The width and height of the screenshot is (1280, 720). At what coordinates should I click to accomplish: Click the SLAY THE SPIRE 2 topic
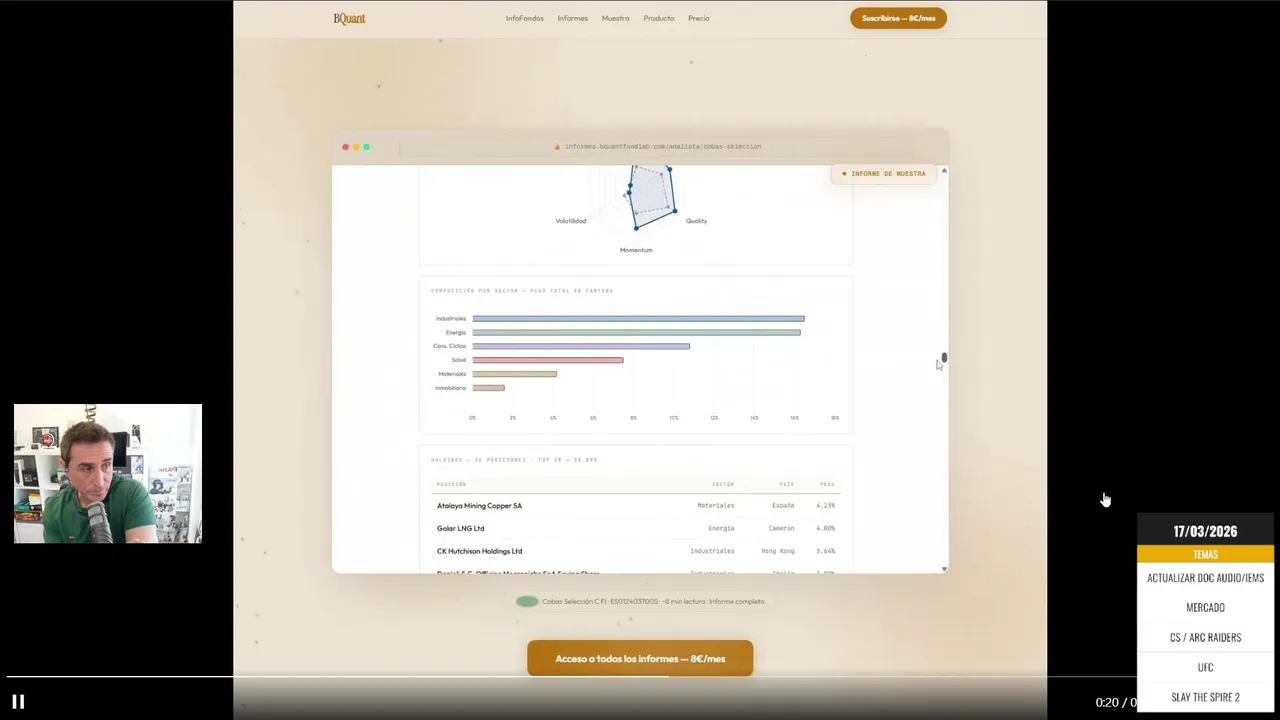tap(1205, 697)
